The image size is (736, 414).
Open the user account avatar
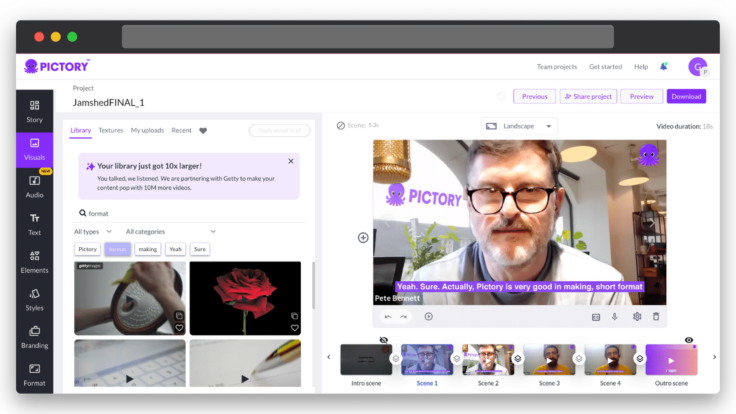pos(698,67)
